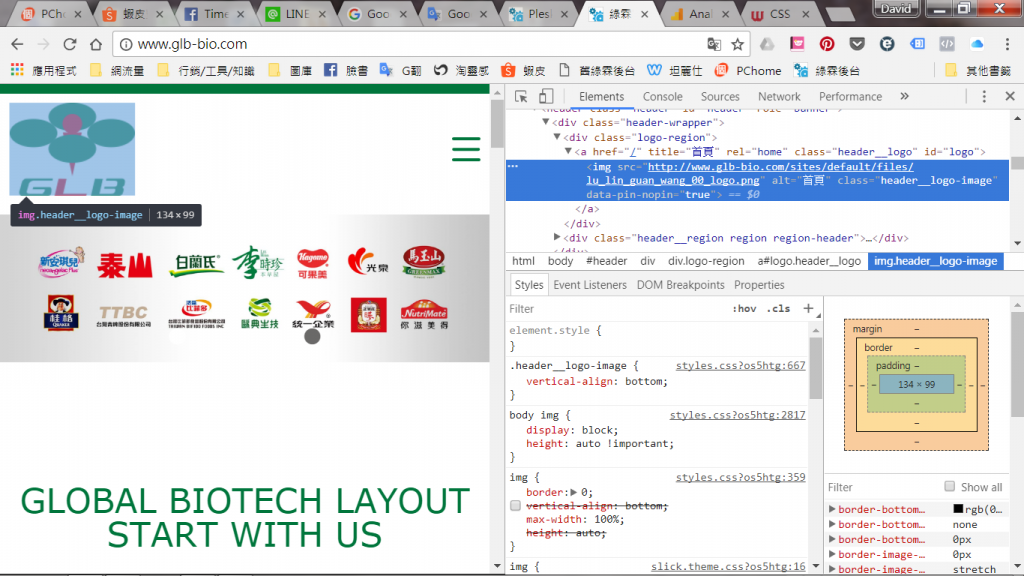Expand div.header__region node
The image size is (1024, 576).
pos(557,238)
